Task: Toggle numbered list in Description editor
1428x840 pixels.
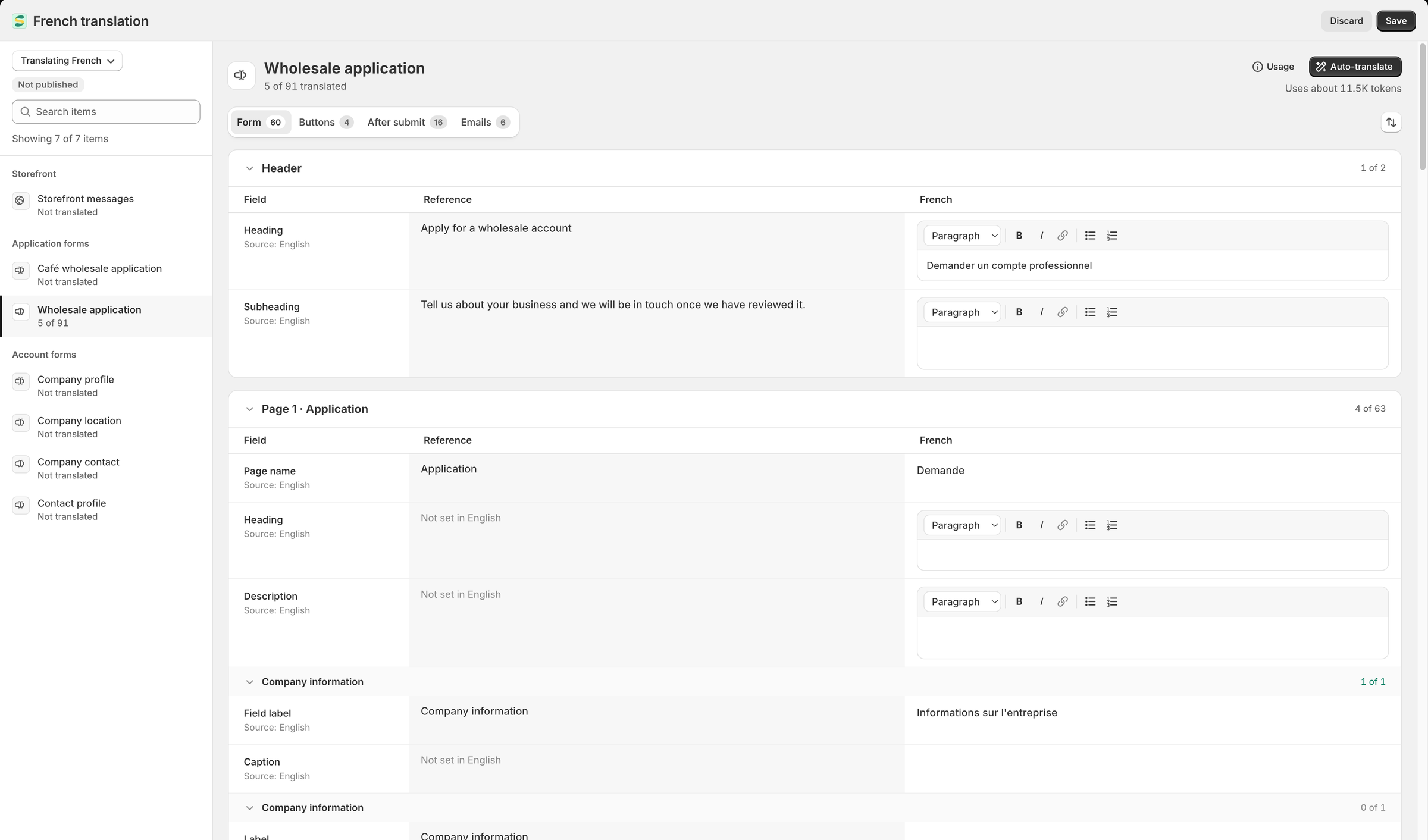Action: (1112, 601)
